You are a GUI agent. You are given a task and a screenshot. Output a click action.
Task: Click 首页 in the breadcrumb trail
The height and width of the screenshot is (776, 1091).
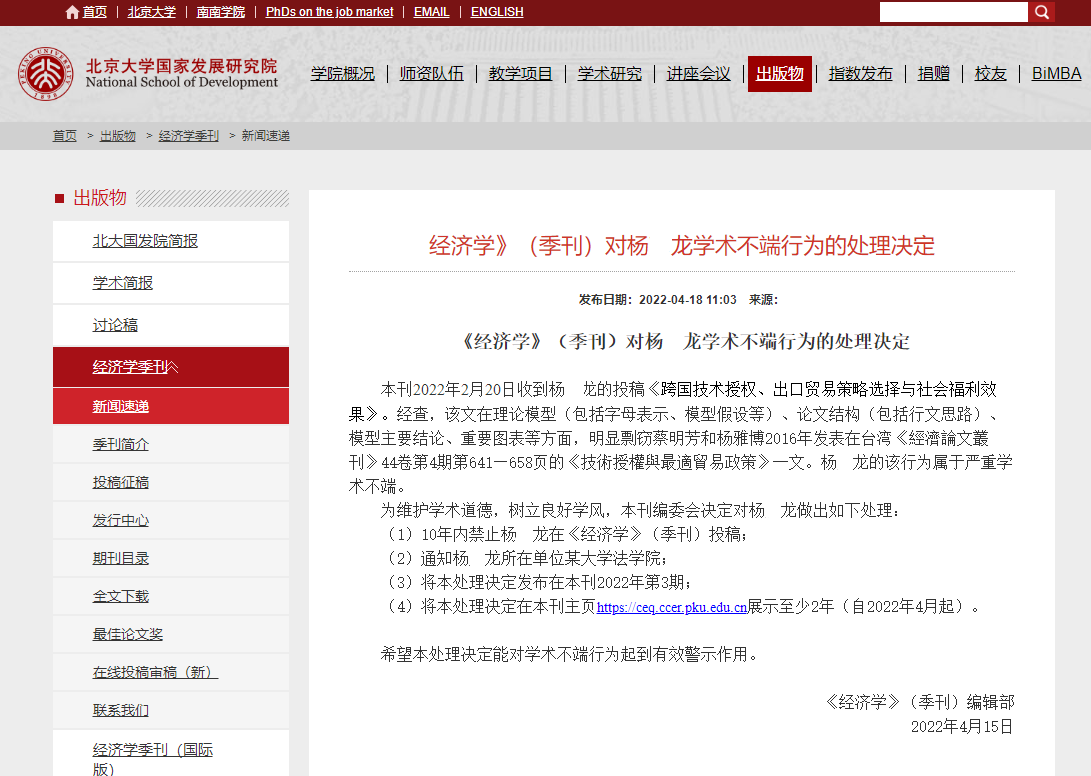64,136
